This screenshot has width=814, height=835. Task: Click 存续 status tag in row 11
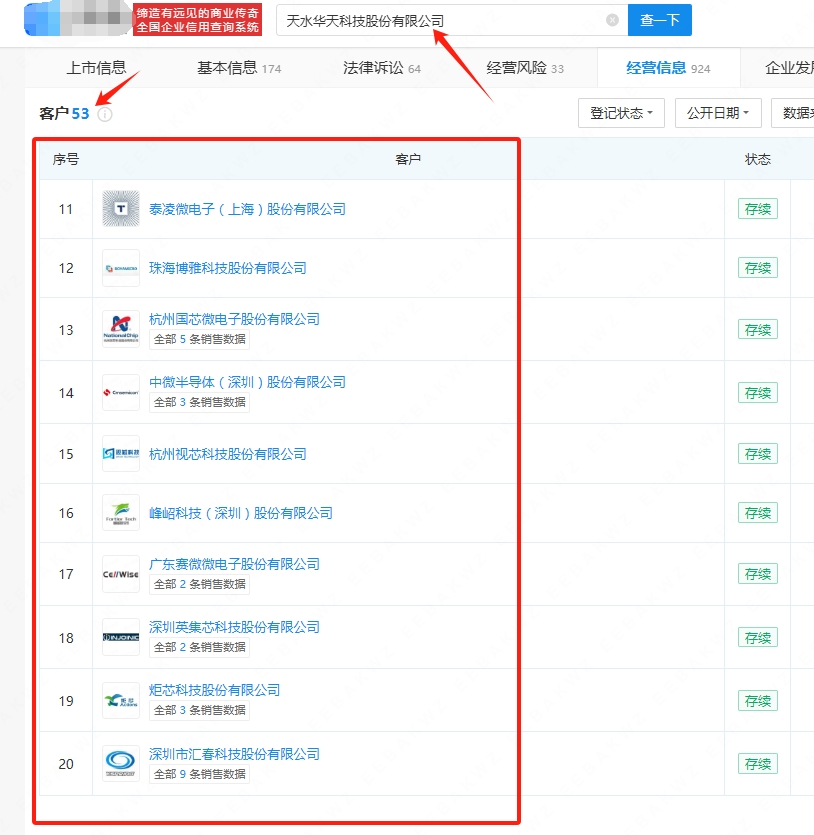(758, 209)
